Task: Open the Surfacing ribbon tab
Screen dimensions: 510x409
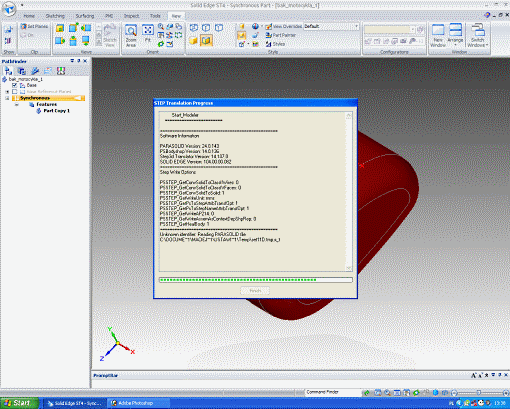Action: point(85,16)
